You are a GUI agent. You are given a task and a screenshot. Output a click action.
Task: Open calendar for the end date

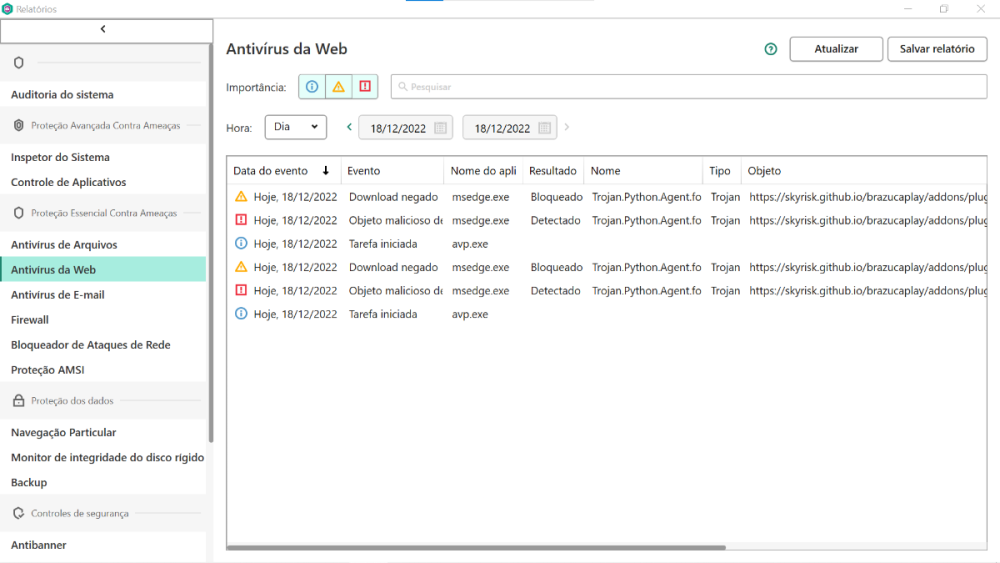544,128
